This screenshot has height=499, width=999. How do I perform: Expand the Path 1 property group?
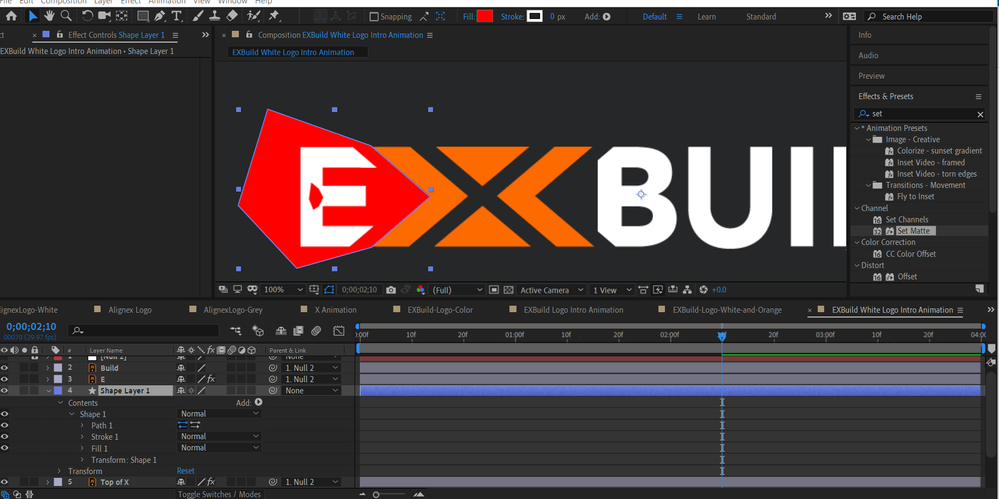point(82,425)
